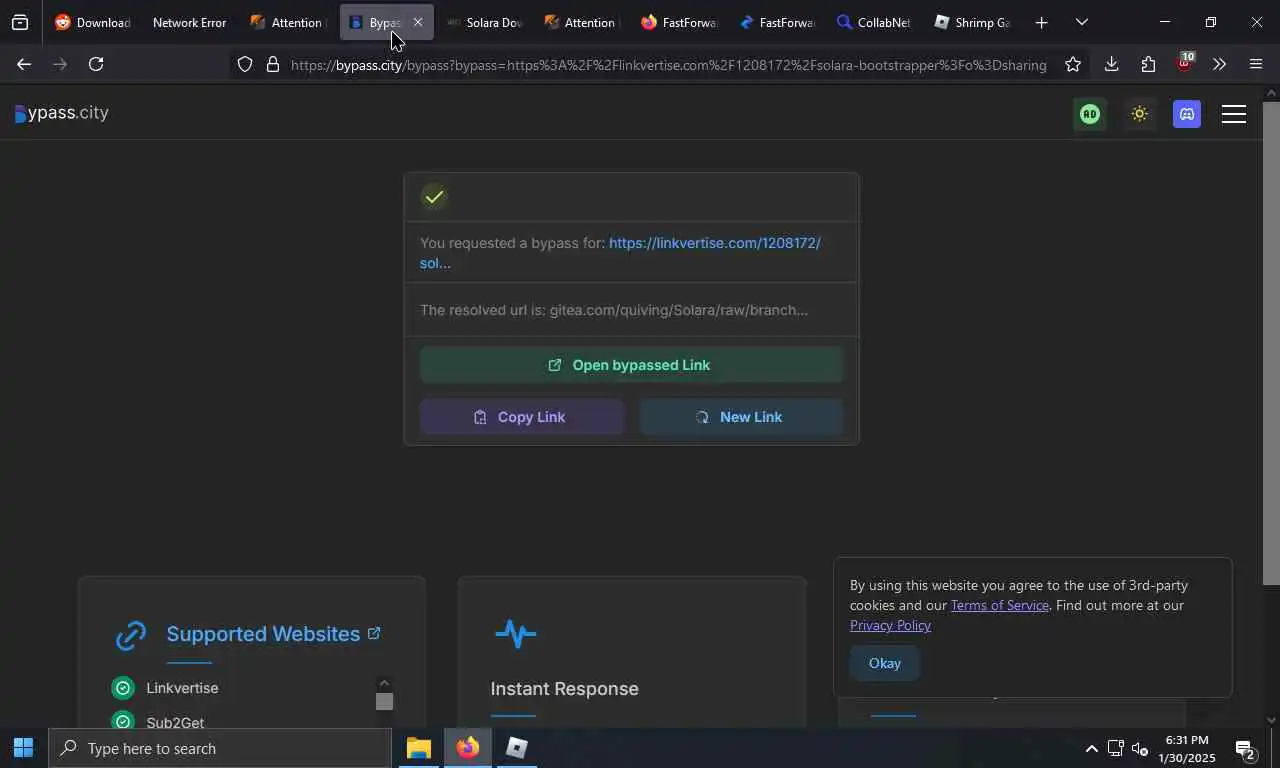Accept cookies with Okay button

884,663
